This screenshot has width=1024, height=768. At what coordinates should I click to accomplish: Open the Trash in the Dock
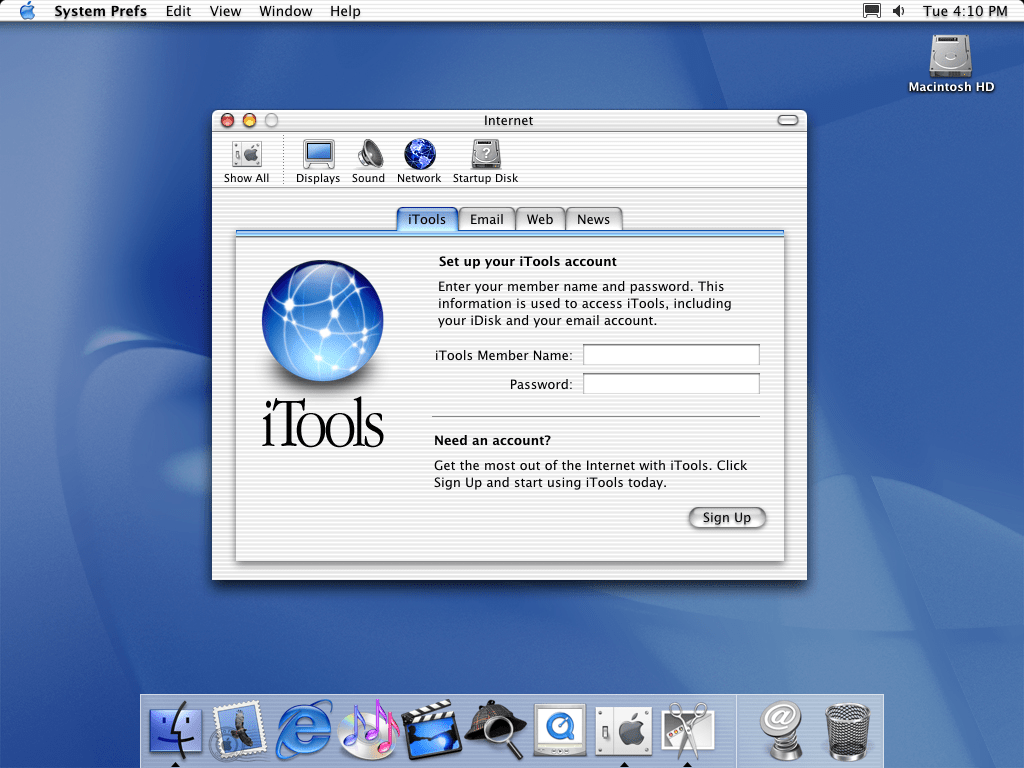pos(847,731)
